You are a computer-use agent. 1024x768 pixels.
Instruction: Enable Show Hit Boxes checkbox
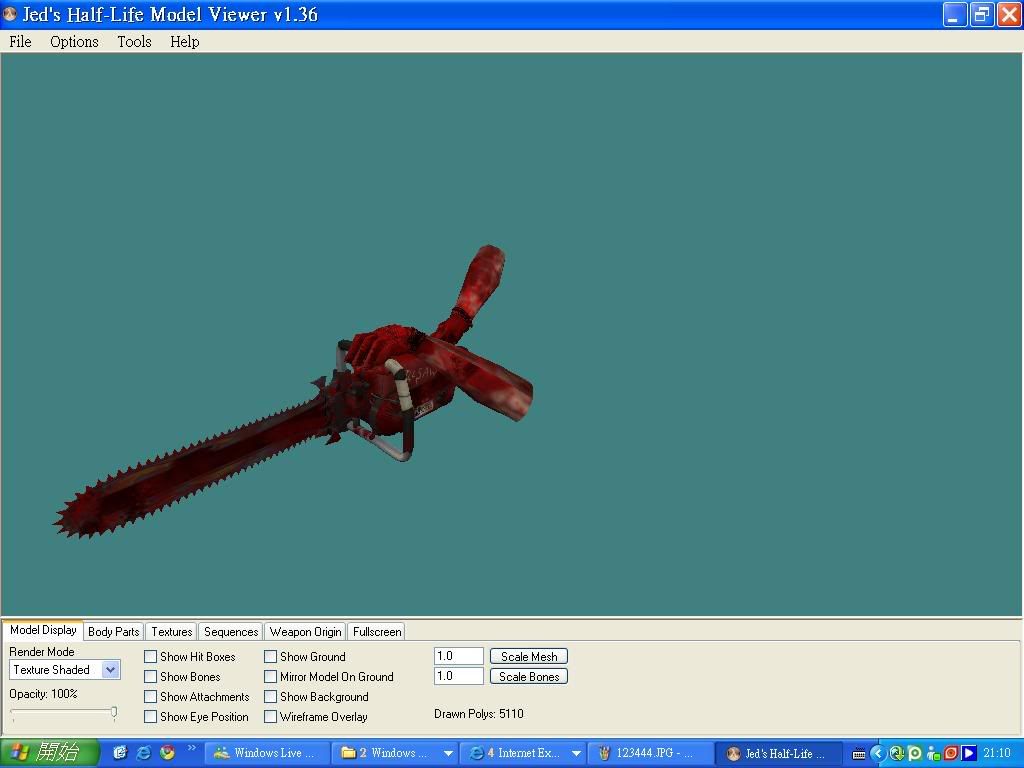pos(151,657)
